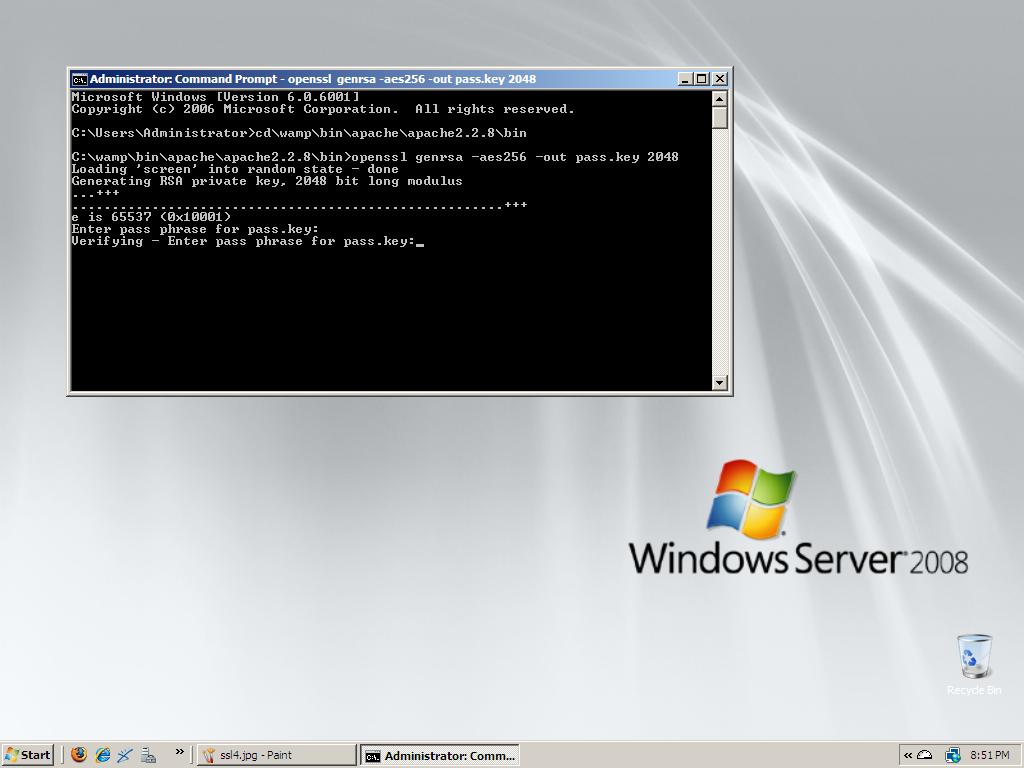Click the Administrator: Command Prompt taskbar button

pos(440,755)
